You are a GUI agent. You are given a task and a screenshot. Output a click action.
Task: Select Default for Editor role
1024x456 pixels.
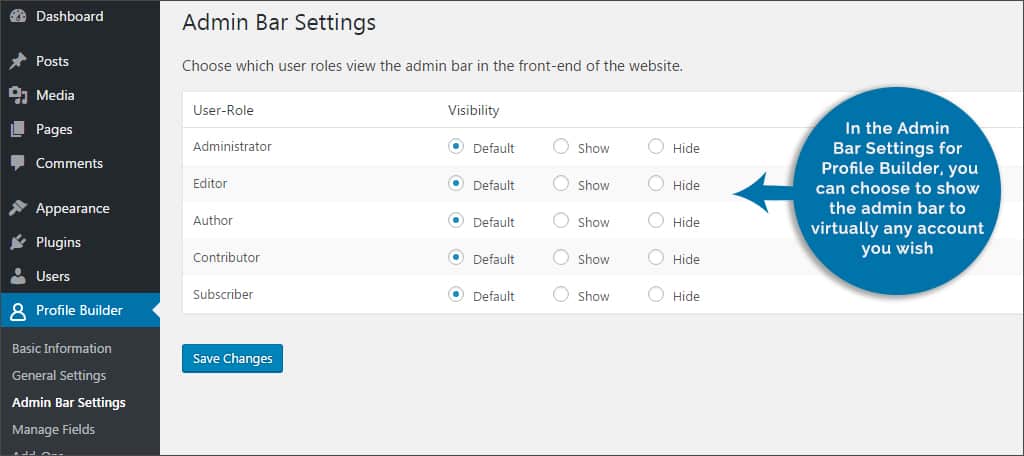click(456, 184)
